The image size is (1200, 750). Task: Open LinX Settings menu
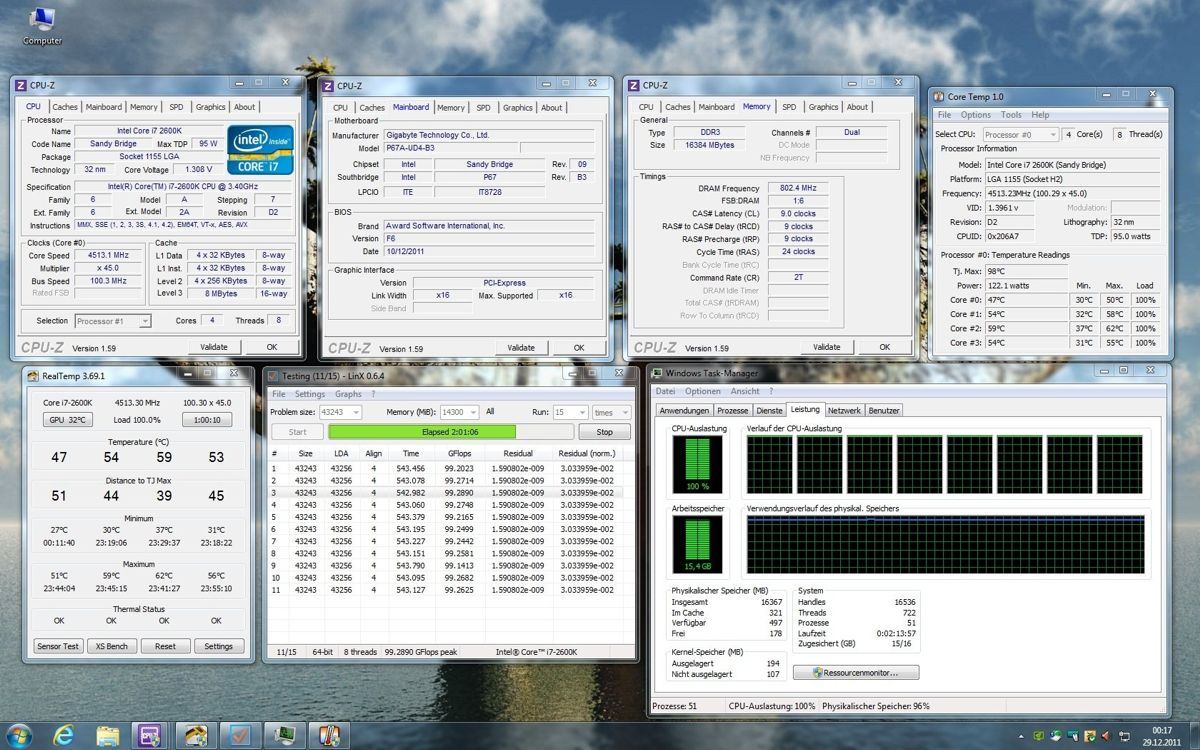coord(310,394)
